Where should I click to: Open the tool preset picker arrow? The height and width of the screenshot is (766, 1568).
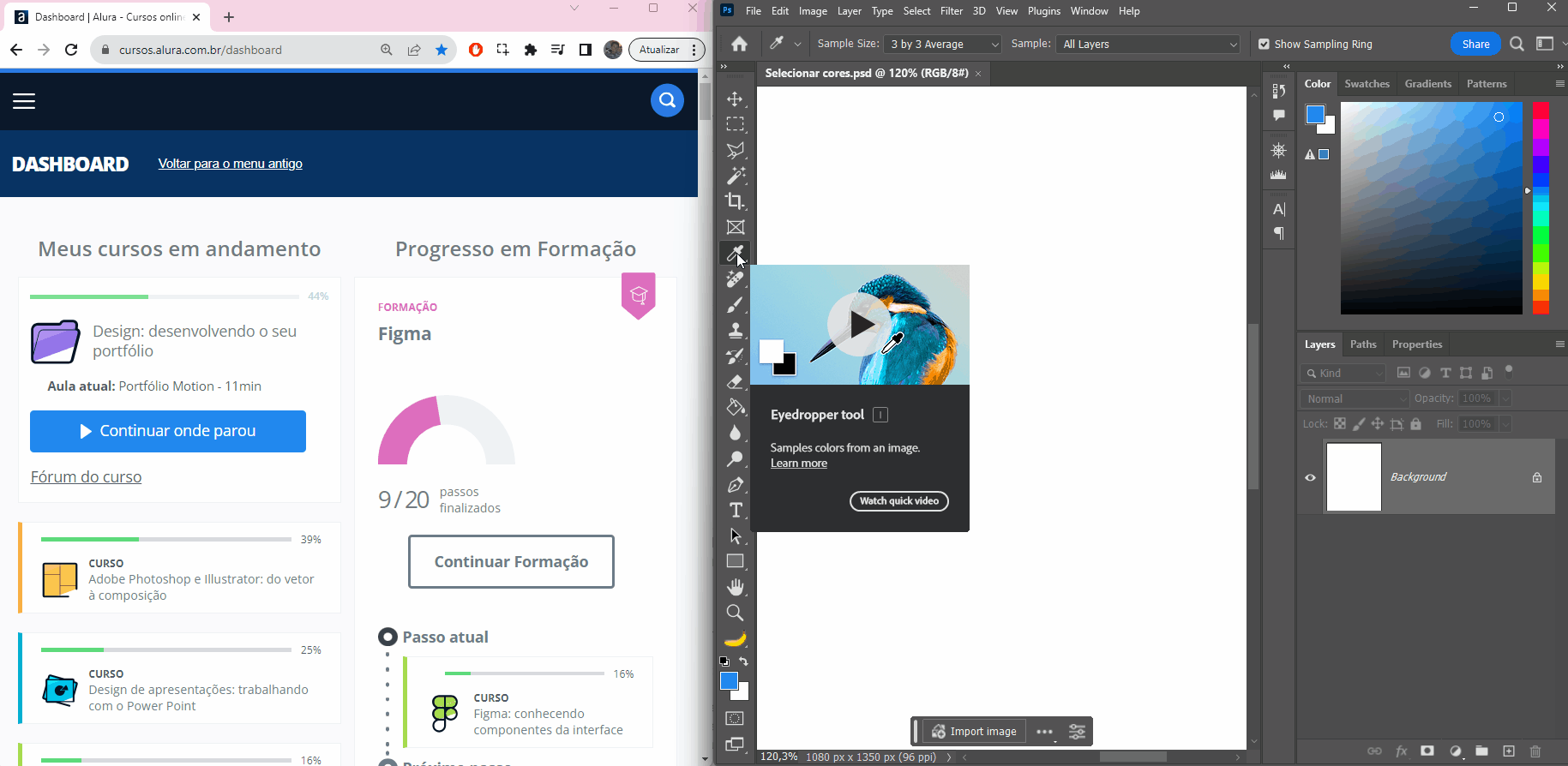797,44
